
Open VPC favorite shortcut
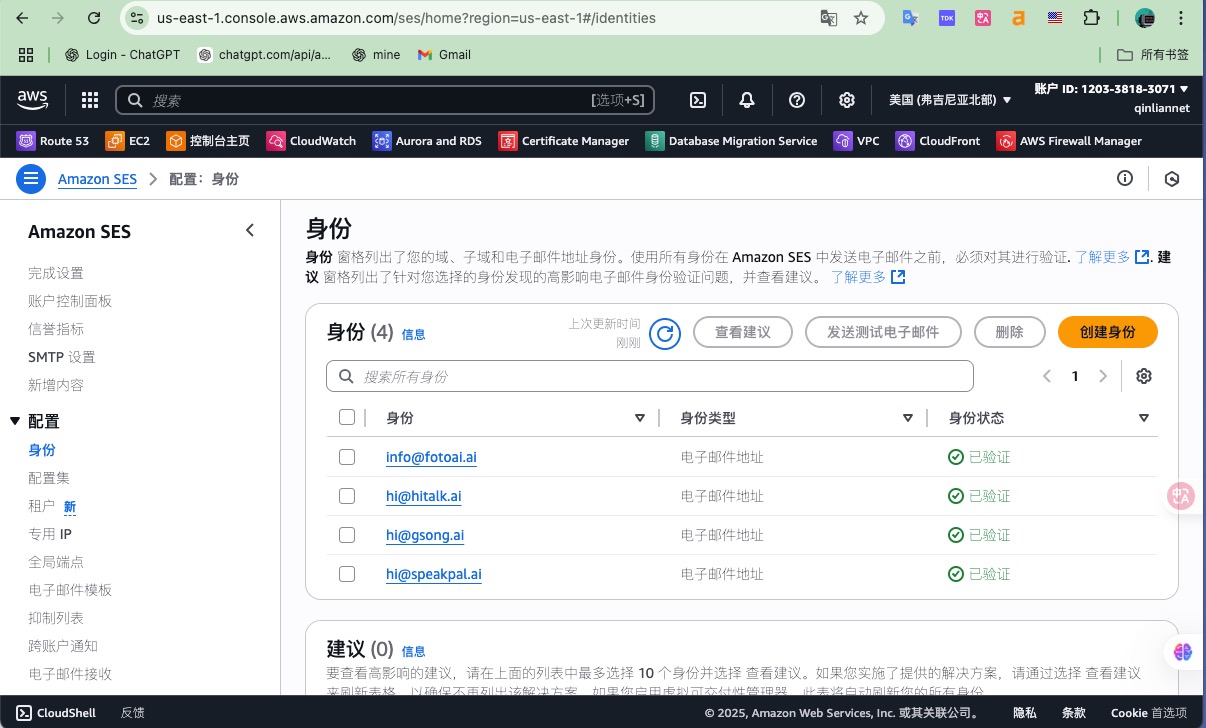coord(857,141)
